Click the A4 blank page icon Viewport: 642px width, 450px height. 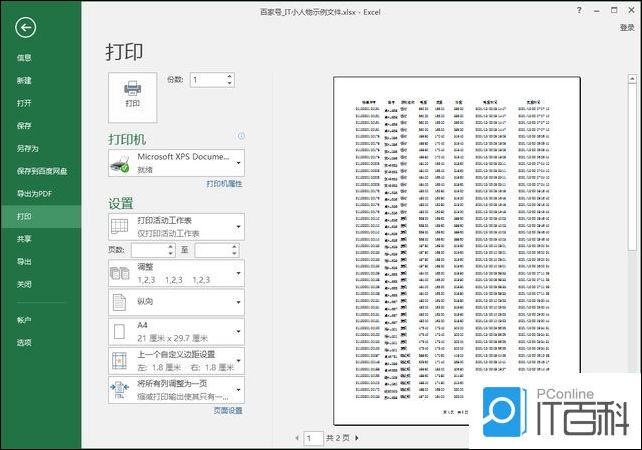click(x=120, y=332)
